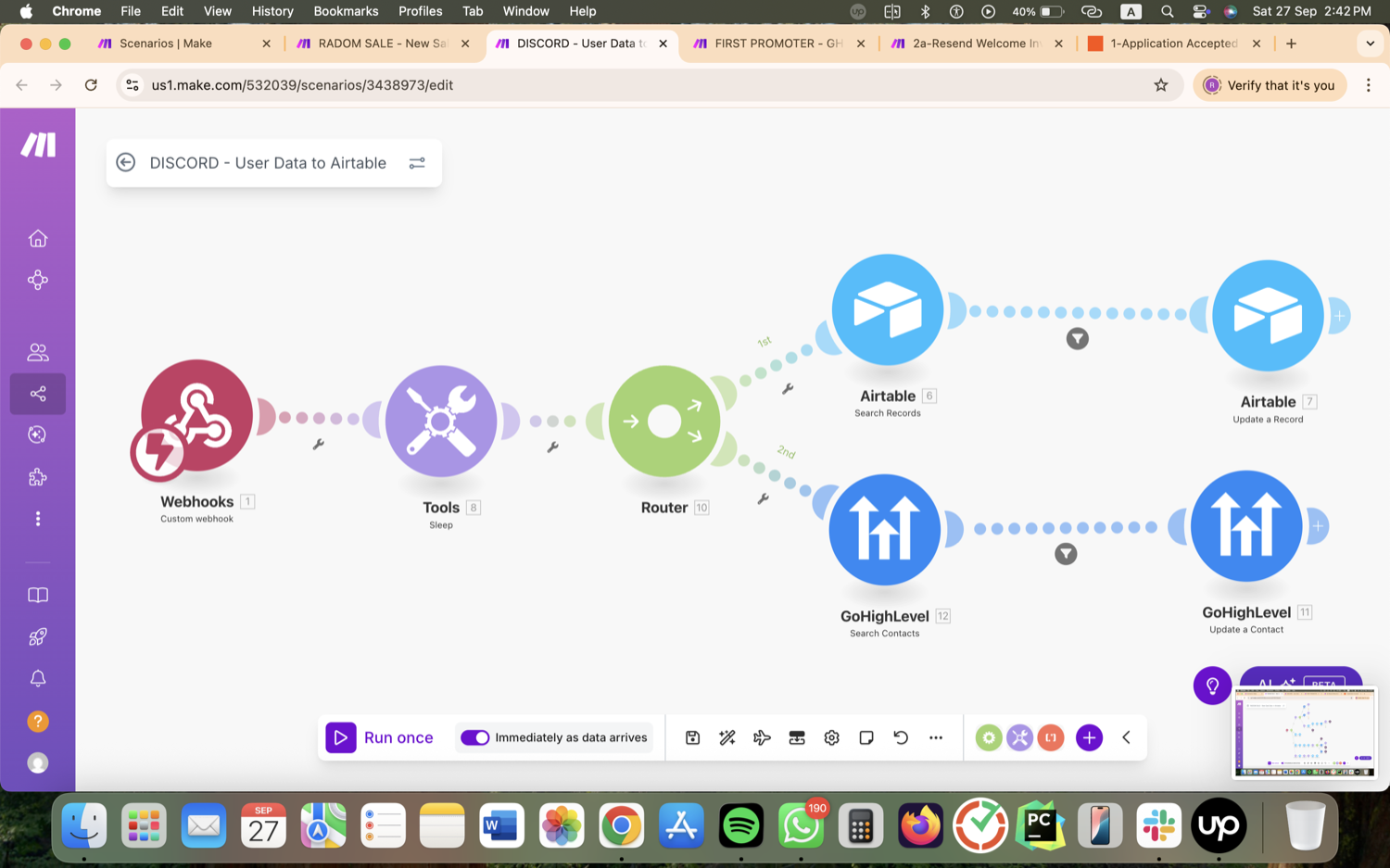Screen dimensions: 1390x868
Task: Click the green Flow control tools circle
Action: (989, 737)
